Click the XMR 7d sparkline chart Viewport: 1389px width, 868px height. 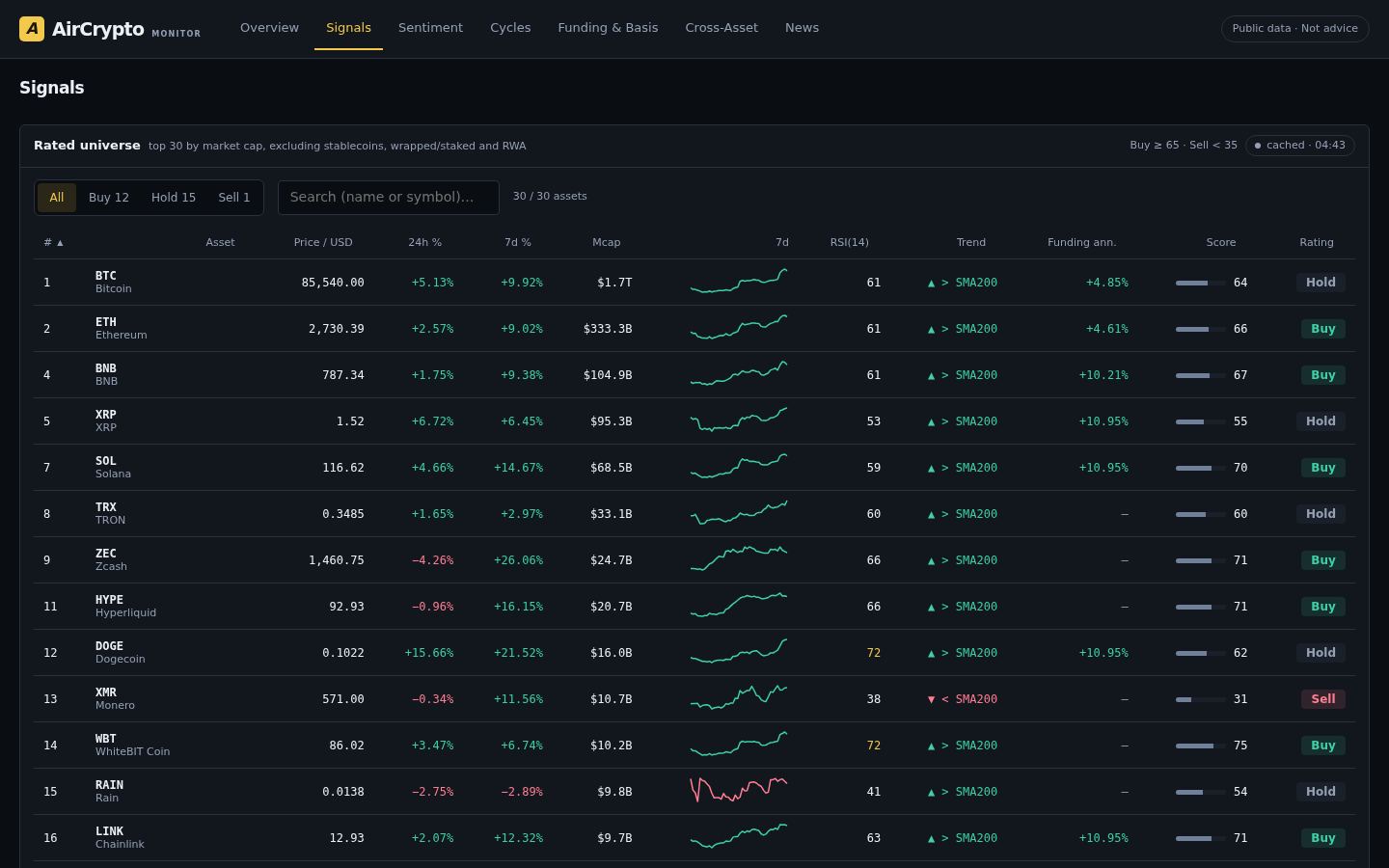739,698
